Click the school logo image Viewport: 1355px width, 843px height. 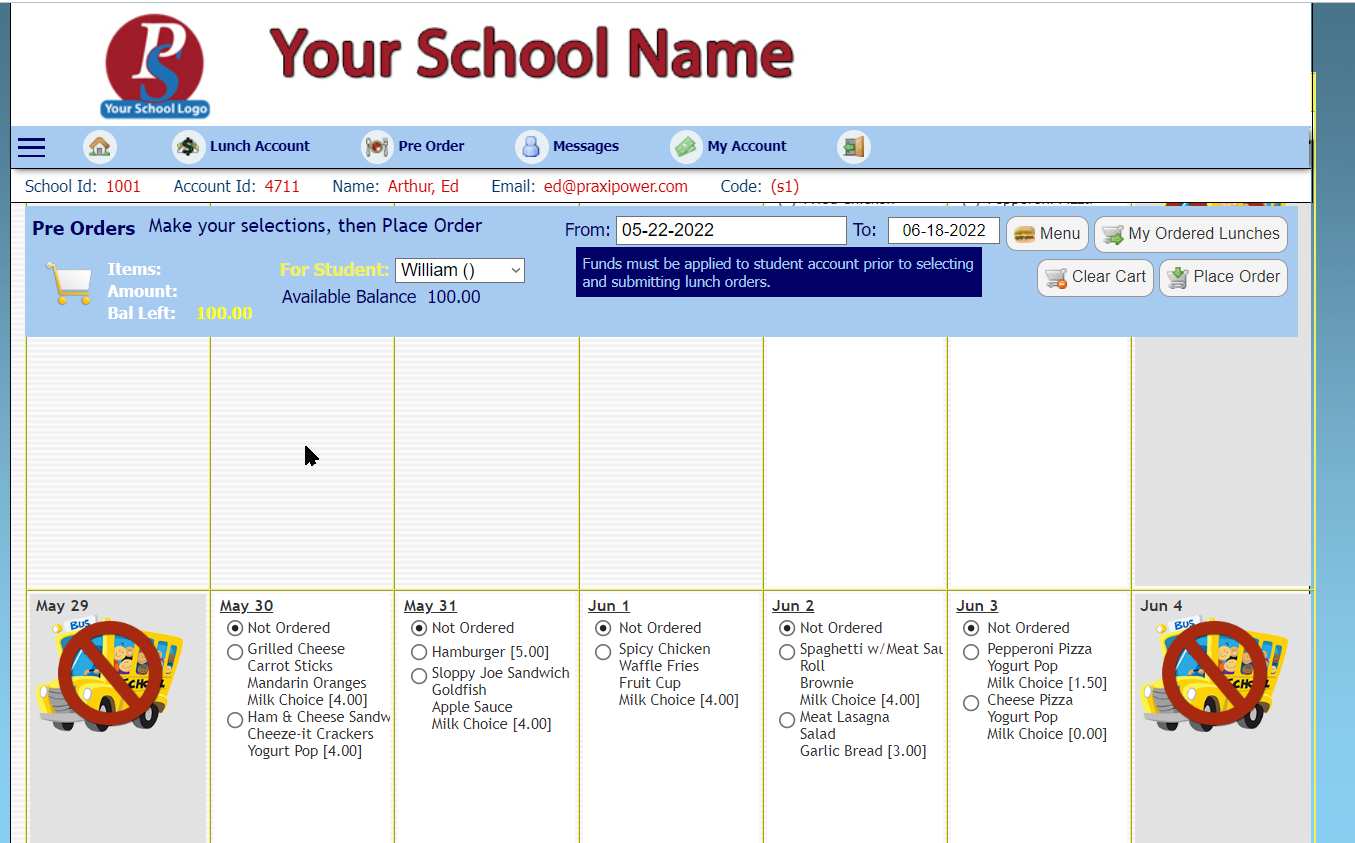click(155, 67)
